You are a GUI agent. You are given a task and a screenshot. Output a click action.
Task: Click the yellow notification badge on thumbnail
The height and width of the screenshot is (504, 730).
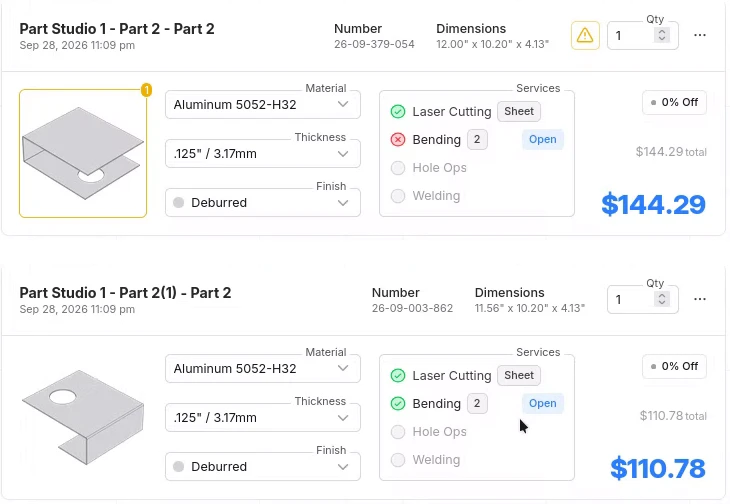(x=146, y=90)
